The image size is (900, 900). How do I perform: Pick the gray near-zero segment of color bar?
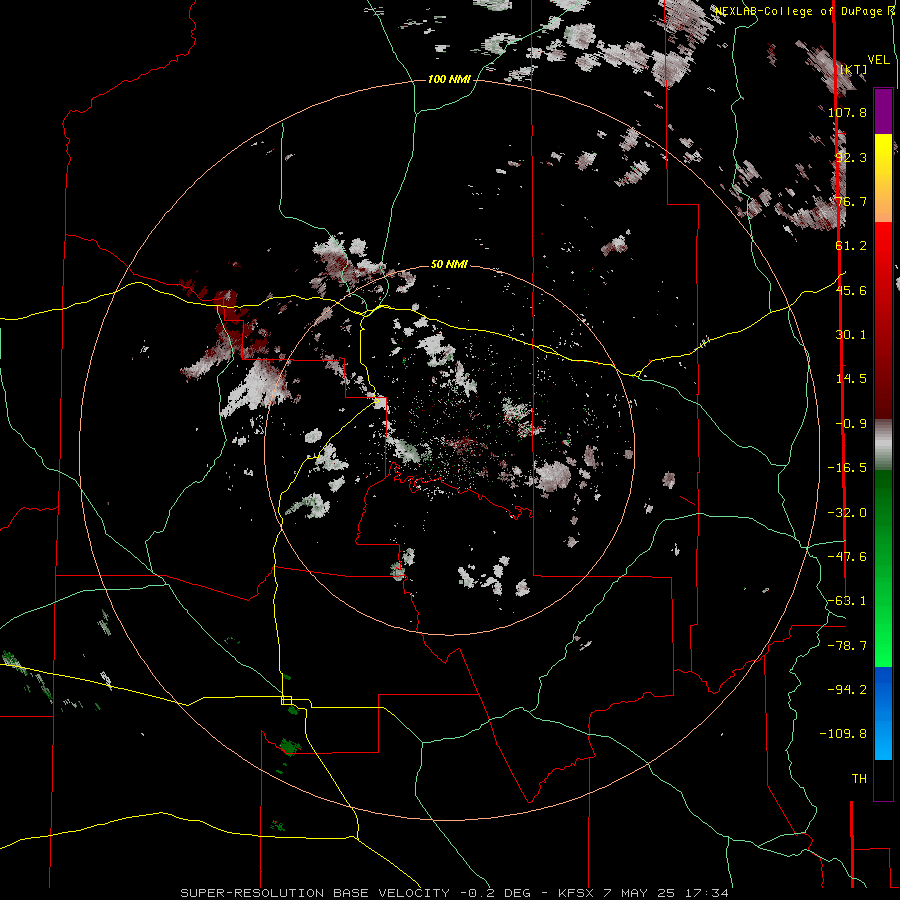883,445
